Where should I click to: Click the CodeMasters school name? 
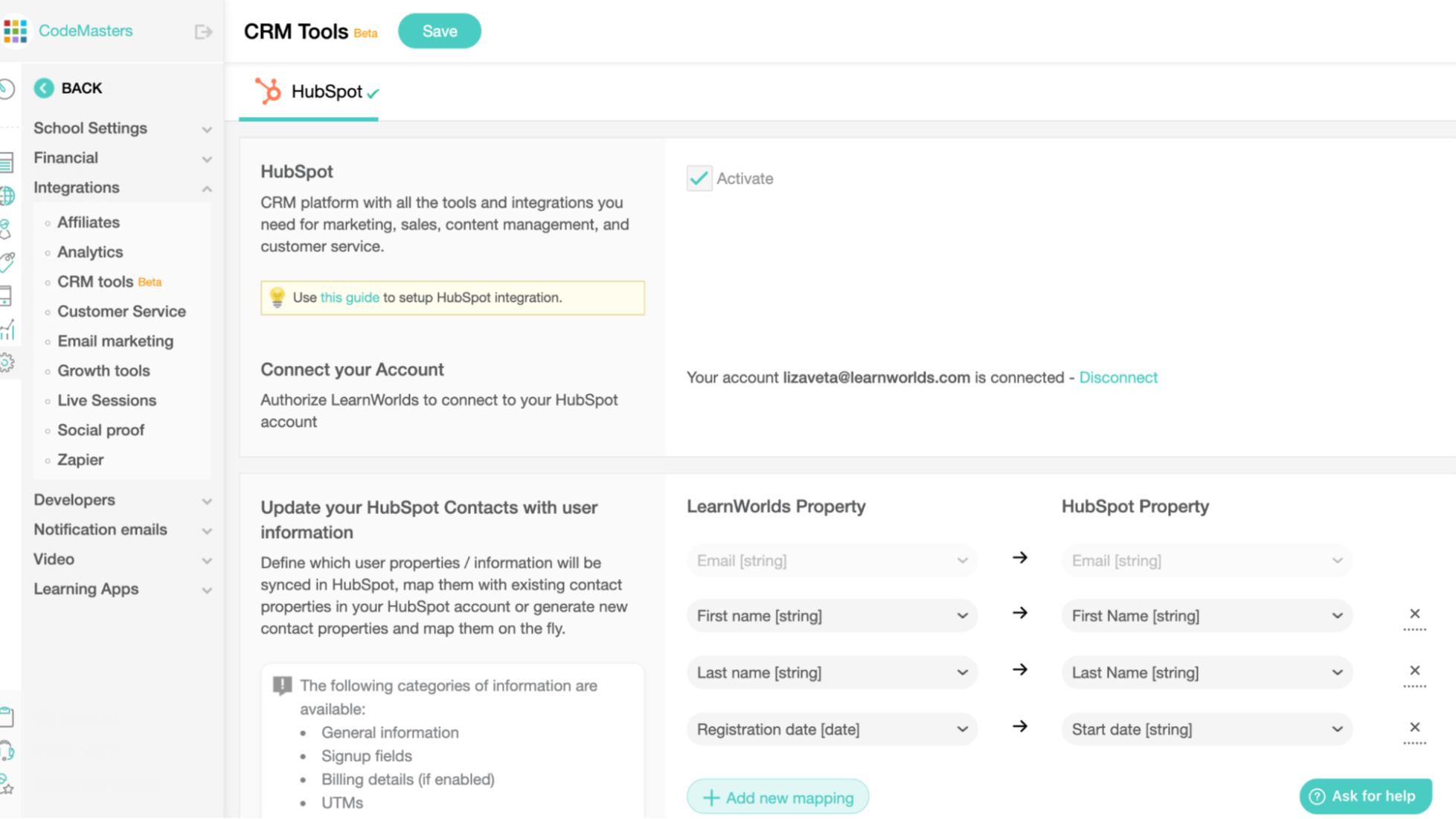(86, 30)
